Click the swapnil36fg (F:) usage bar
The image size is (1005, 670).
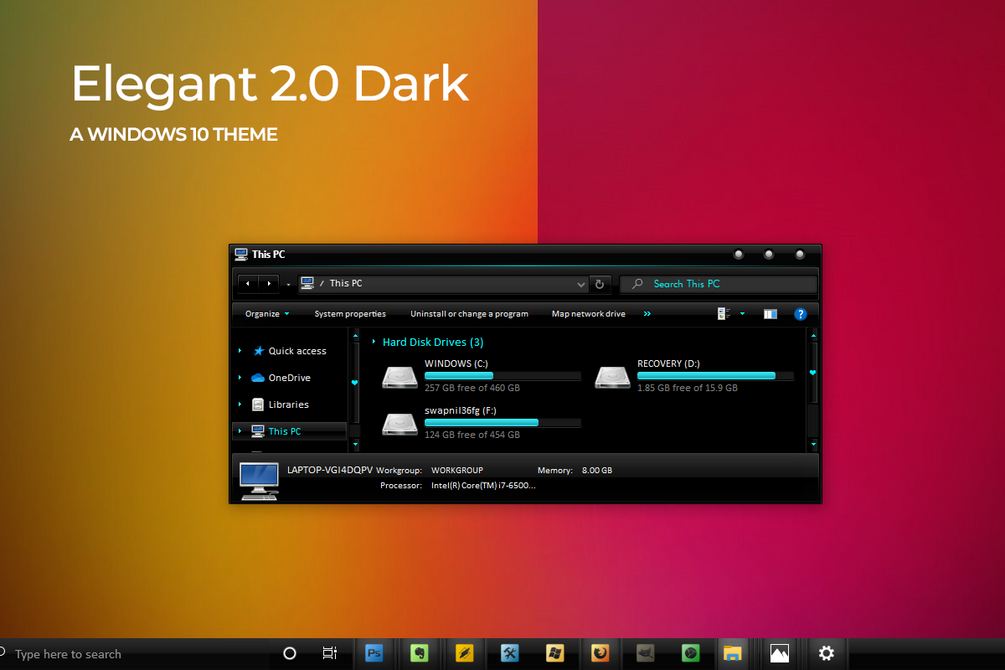point(502,423)
